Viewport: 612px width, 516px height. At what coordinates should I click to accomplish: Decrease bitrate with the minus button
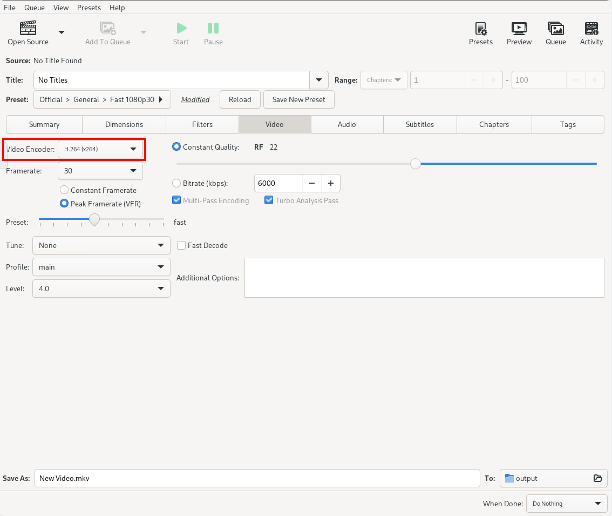pos(312,183)
